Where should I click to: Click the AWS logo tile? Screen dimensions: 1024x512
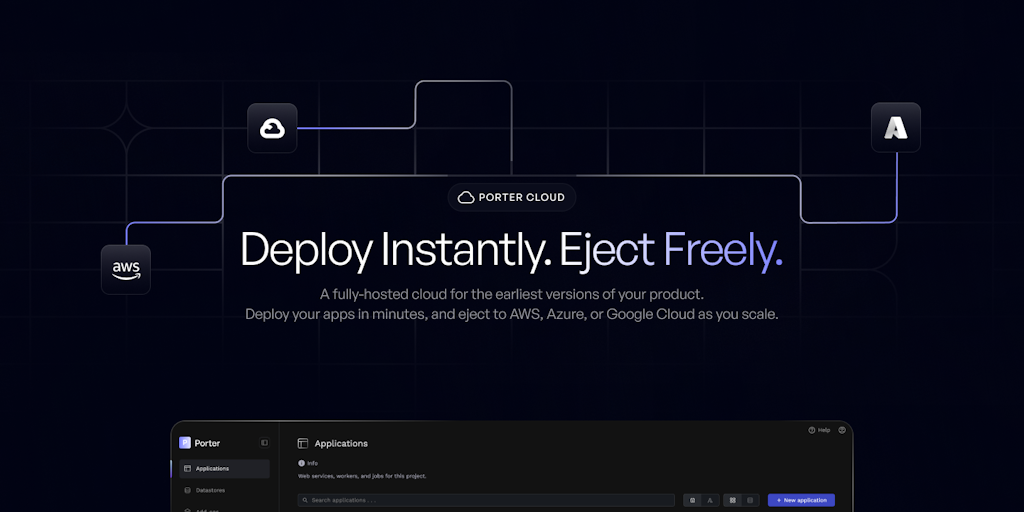click(125, 270)
